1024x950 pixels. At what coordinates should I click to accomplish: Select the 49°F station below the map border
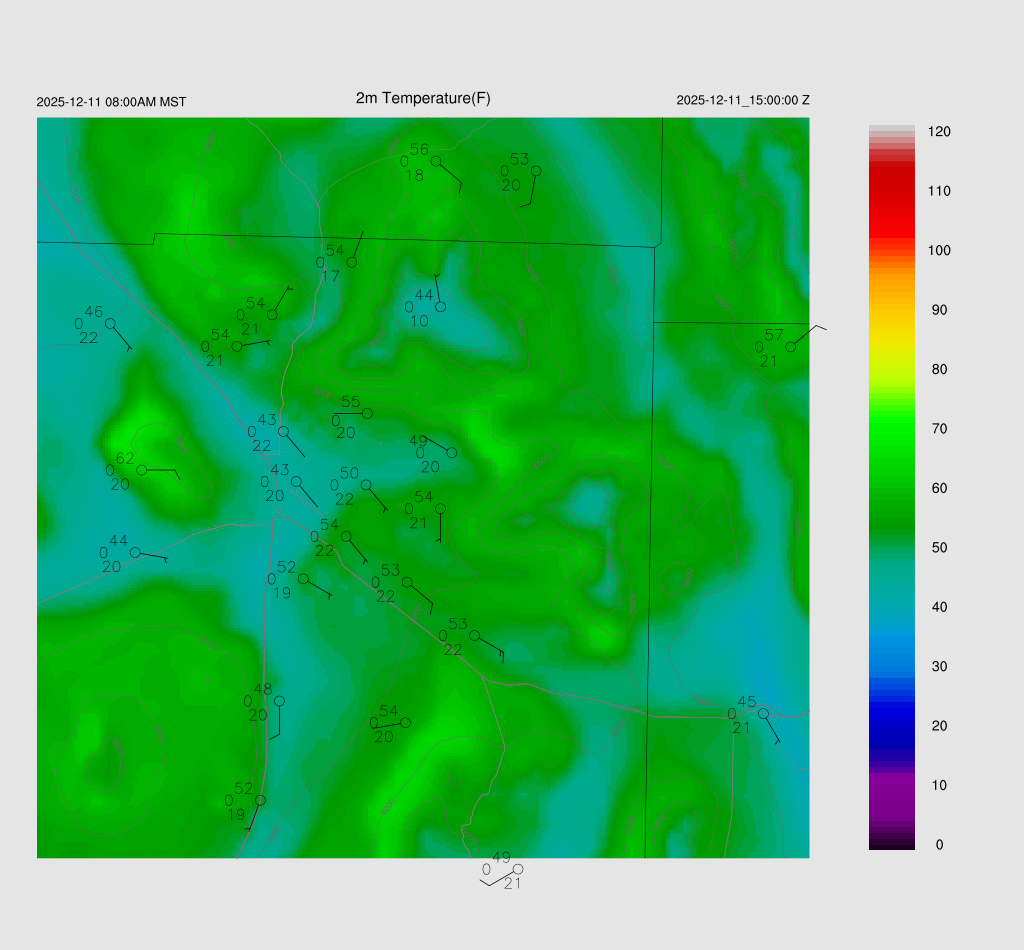518,869
